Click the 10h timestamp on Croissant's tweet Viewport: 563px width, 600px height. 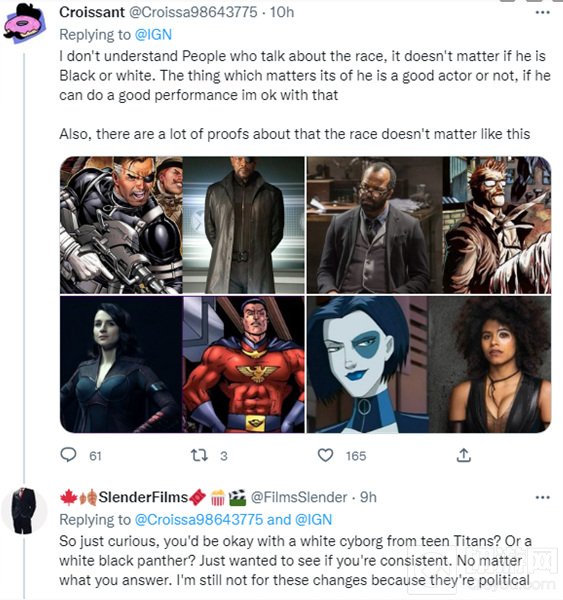tap(282, 12)
